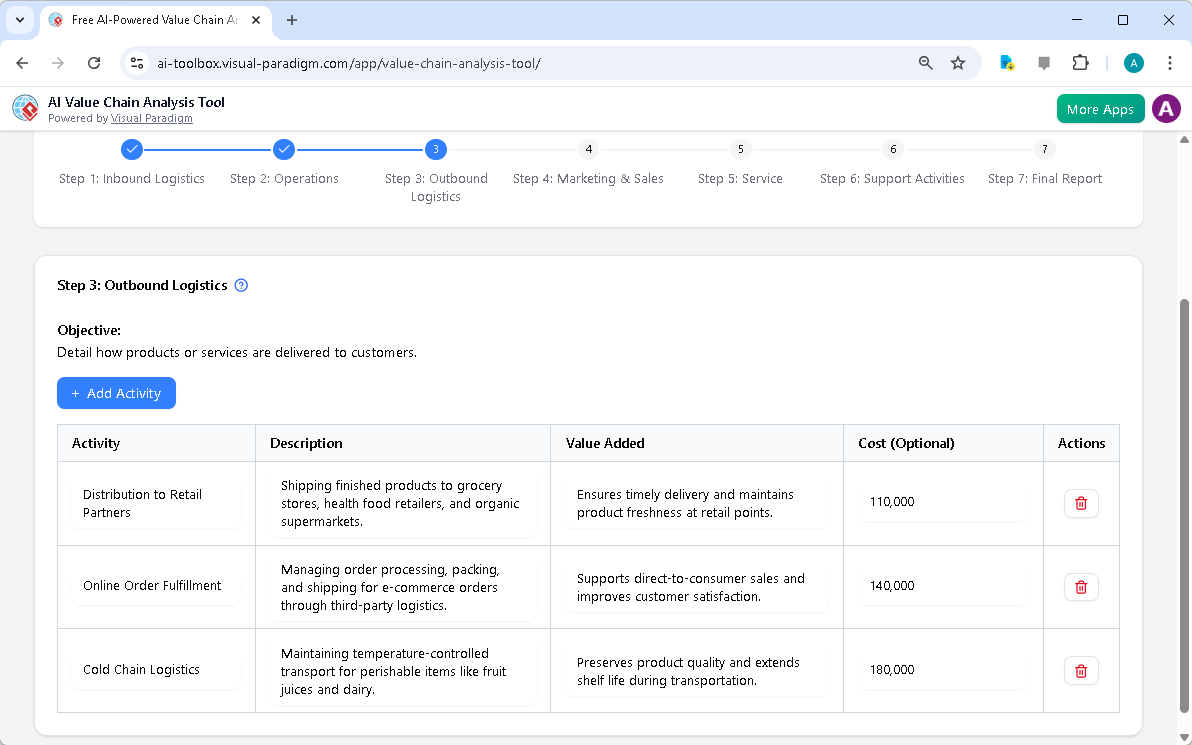Select the Free AI-Powered Value Chain tab
Image resolution: width=1192 pixels, height=745 pixels.
point(150,19)
